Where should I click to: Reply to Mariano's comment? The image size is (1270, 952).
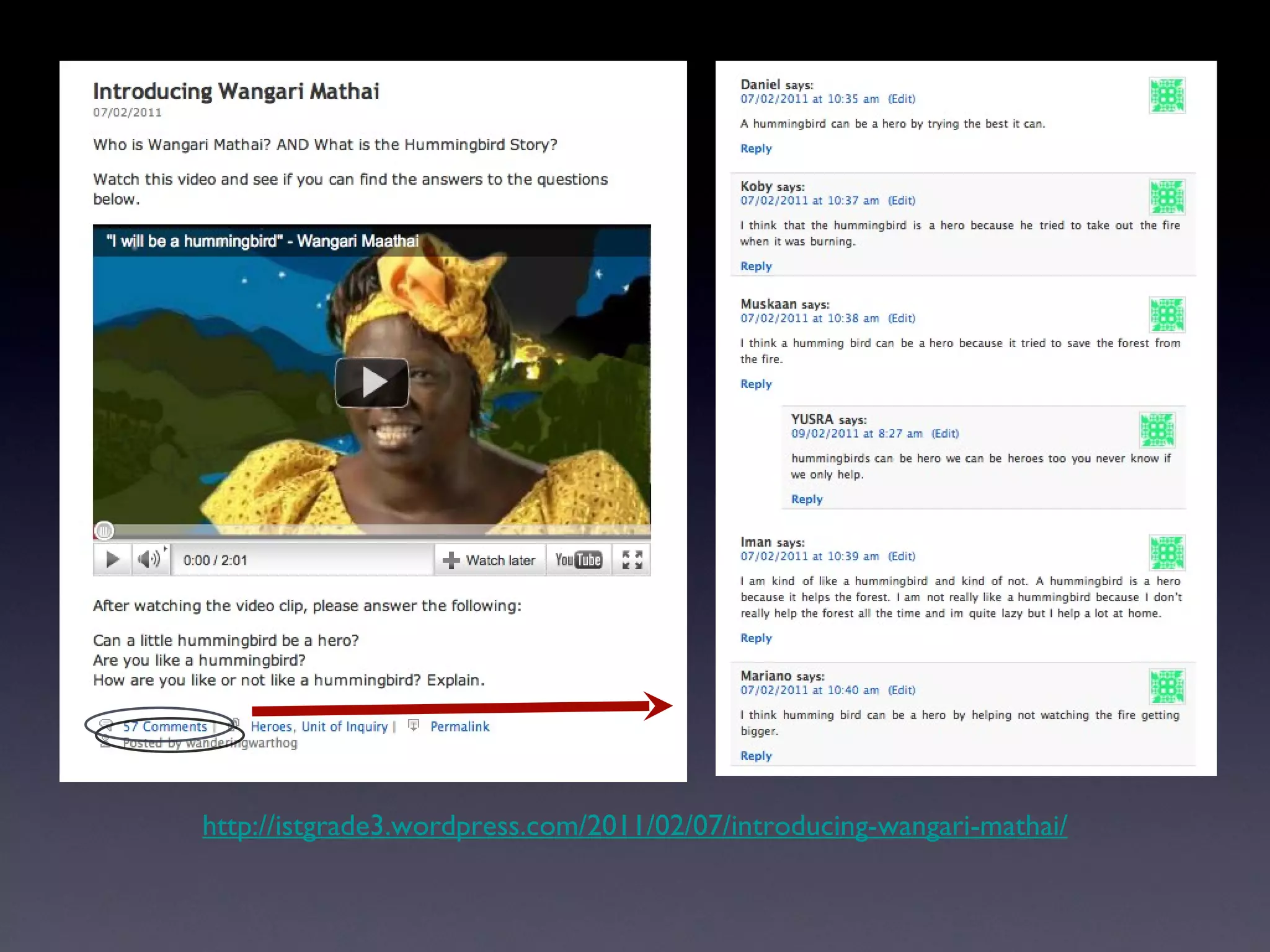coord(756,756)
